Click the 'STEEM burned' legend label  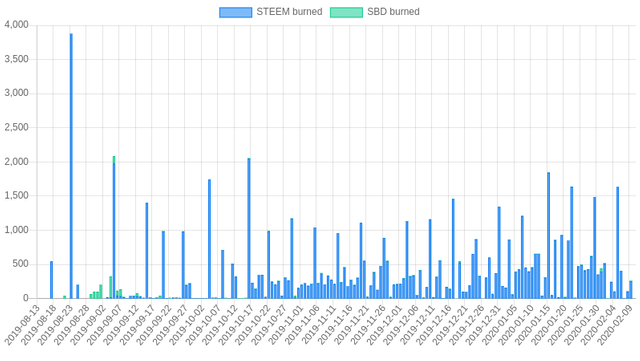point(289,12)
